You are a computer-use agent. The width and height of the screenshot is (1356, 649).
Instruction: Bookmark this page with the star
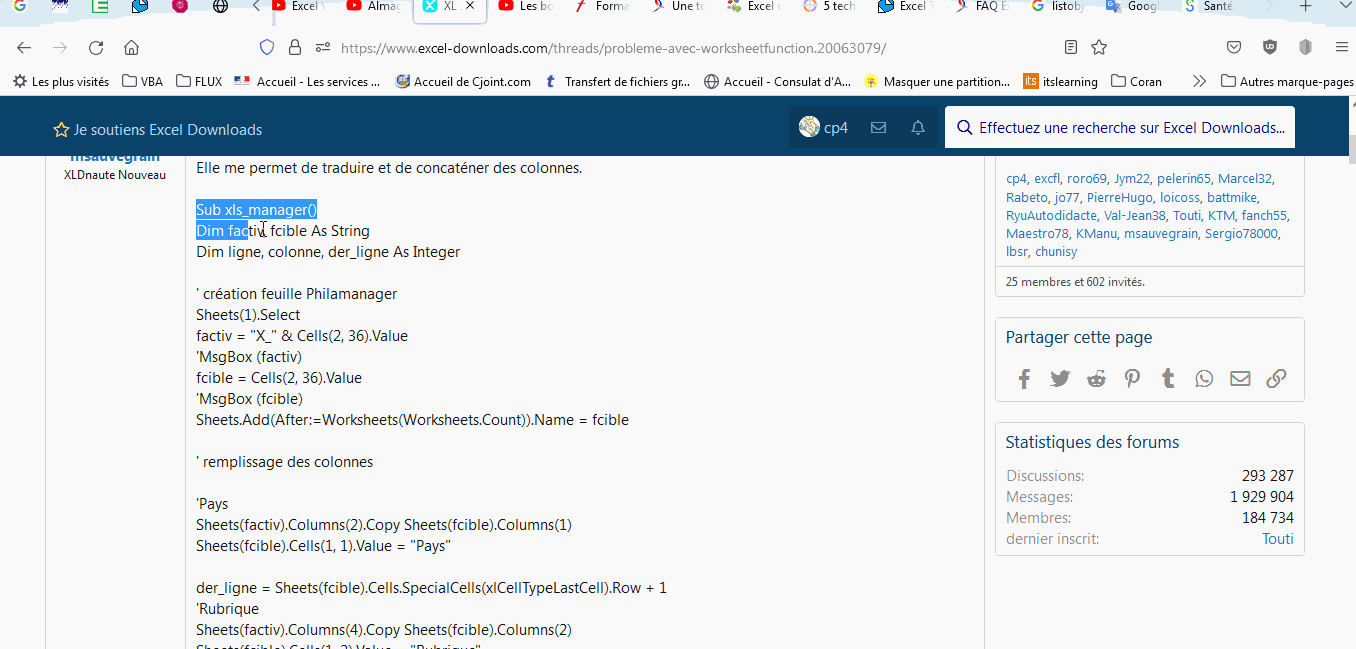tap(1099, 47)
